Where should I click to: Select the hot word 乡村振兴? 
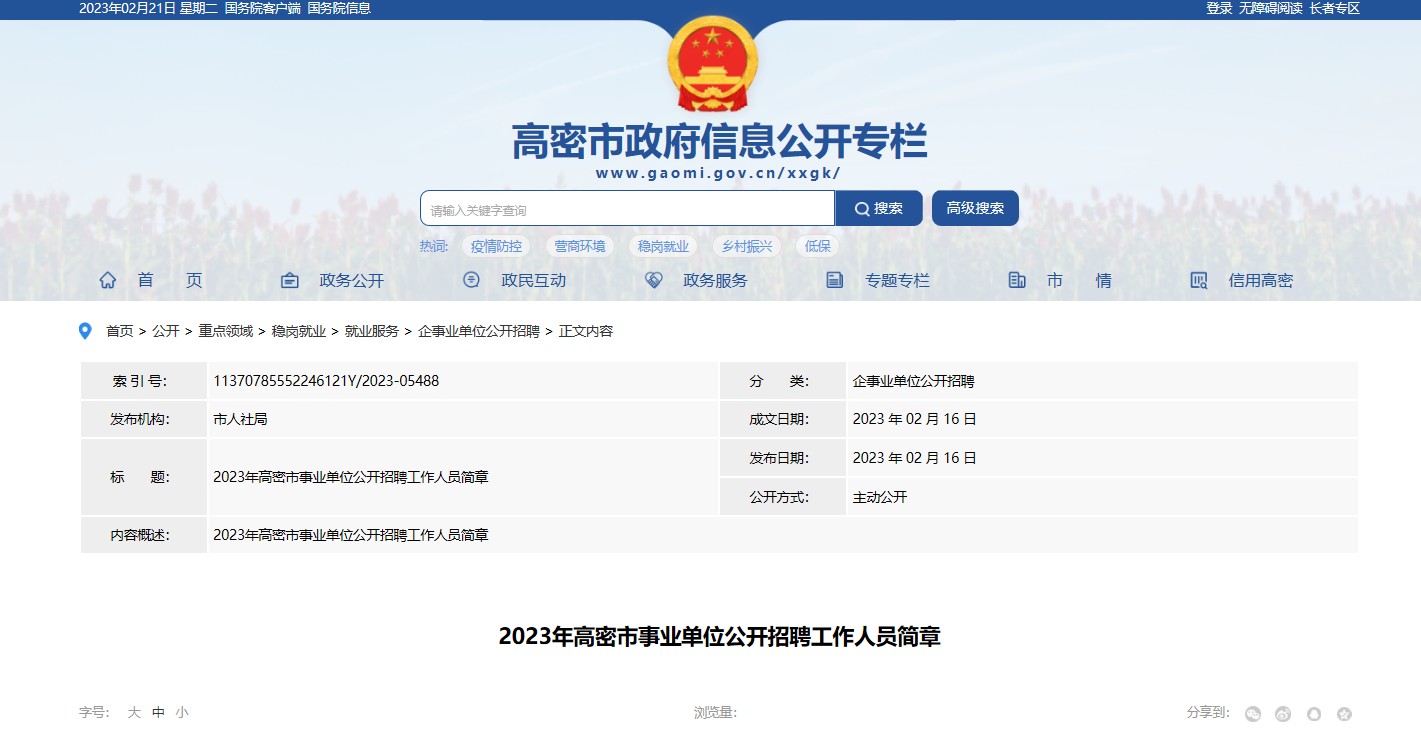point(747,246)
